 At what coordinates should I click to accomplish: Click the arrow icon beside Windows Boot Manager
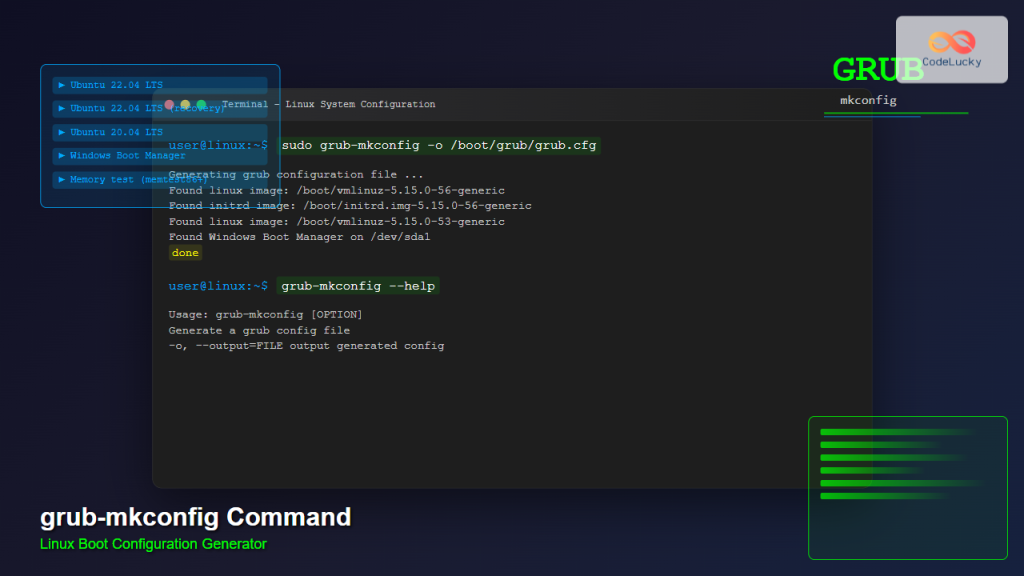tap(61, 155)
